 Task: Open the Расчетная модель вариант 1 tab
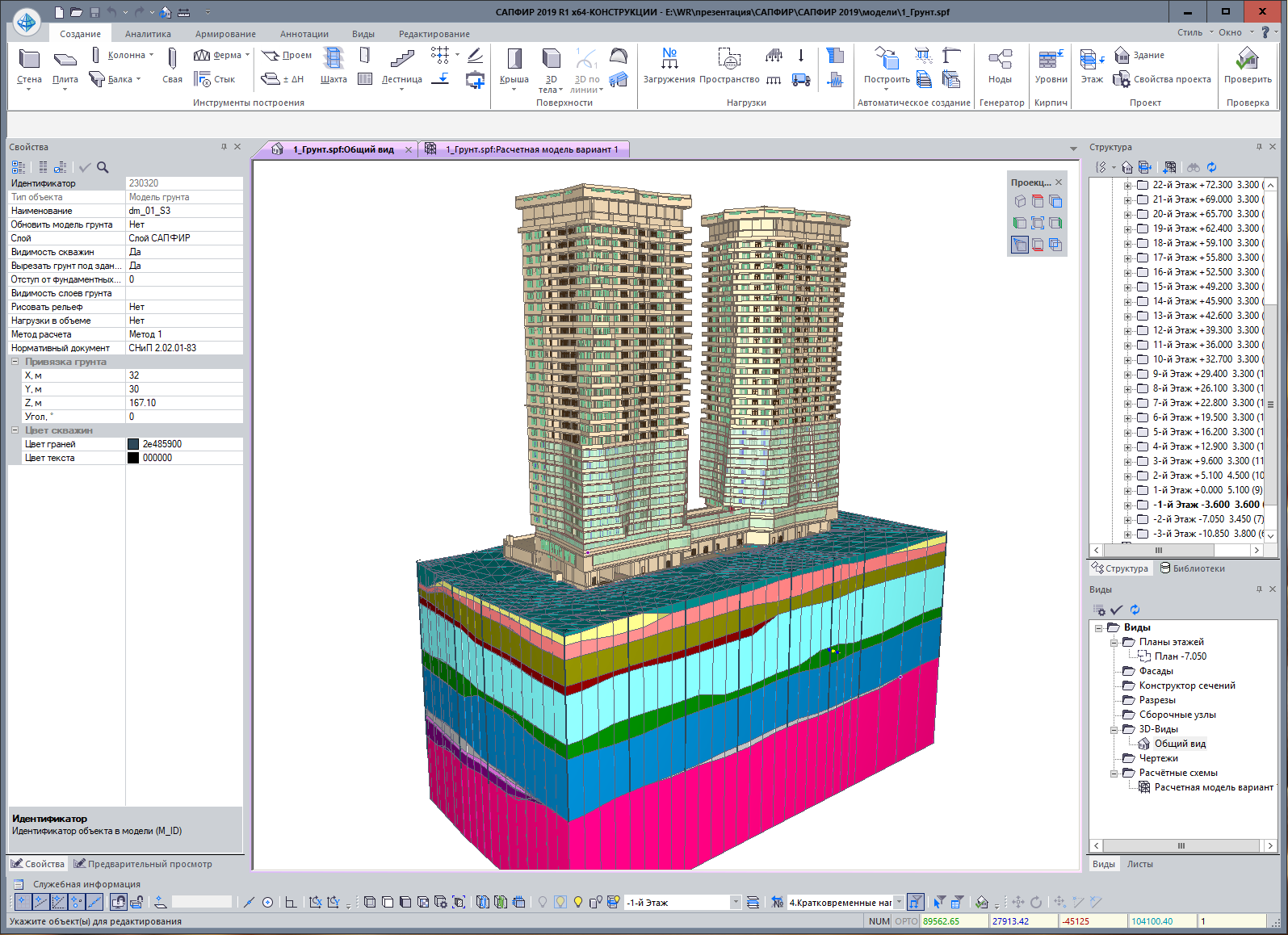click(x=531, y=149)
